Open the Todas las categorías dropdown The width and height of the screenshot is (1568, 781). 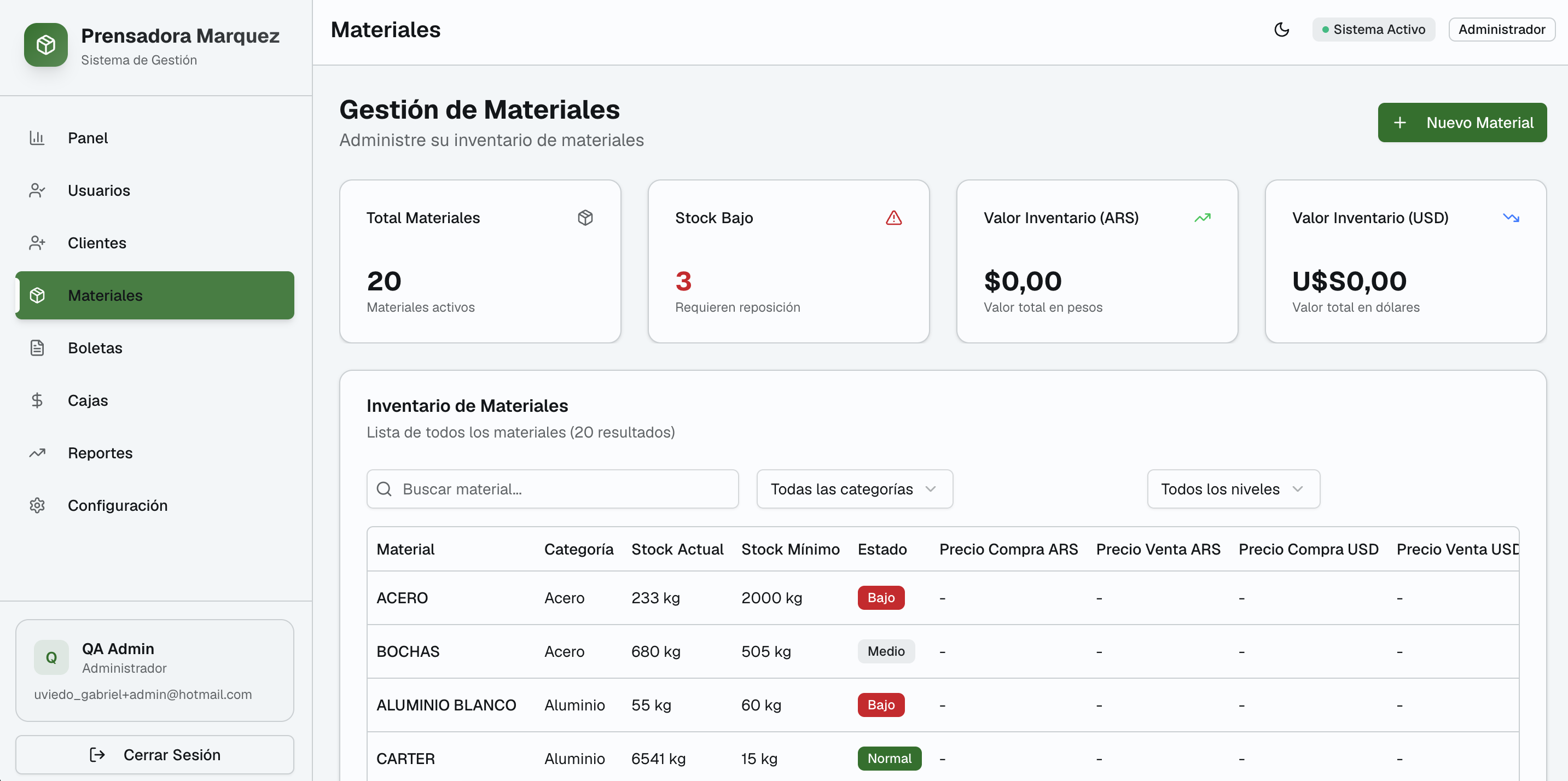[x=854, y=488]
